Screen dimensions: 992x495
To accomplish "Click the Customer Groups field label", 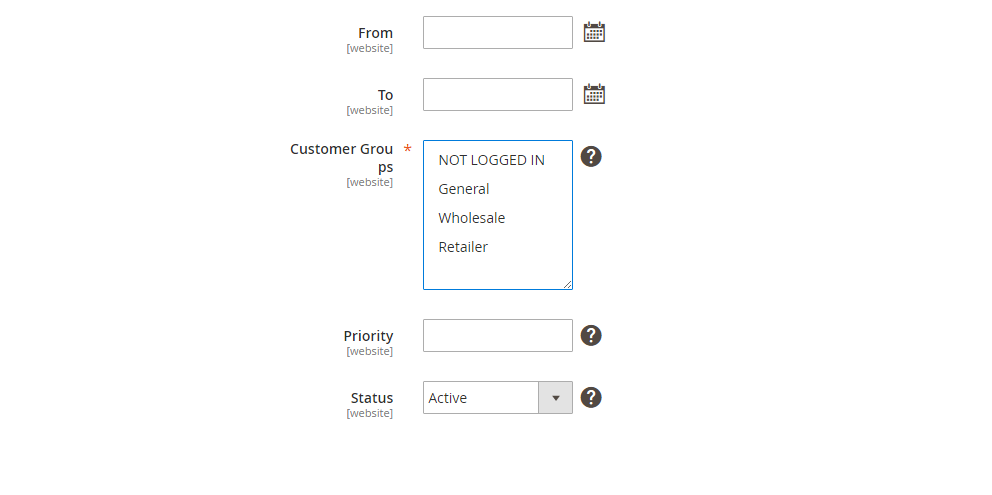I will click(x=342, y=158).
